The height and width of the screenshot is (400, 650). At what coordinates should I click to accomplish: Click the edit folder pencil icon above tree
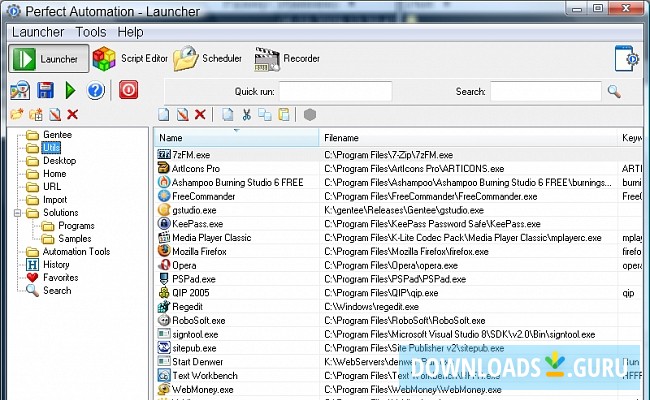click(55, 114)
